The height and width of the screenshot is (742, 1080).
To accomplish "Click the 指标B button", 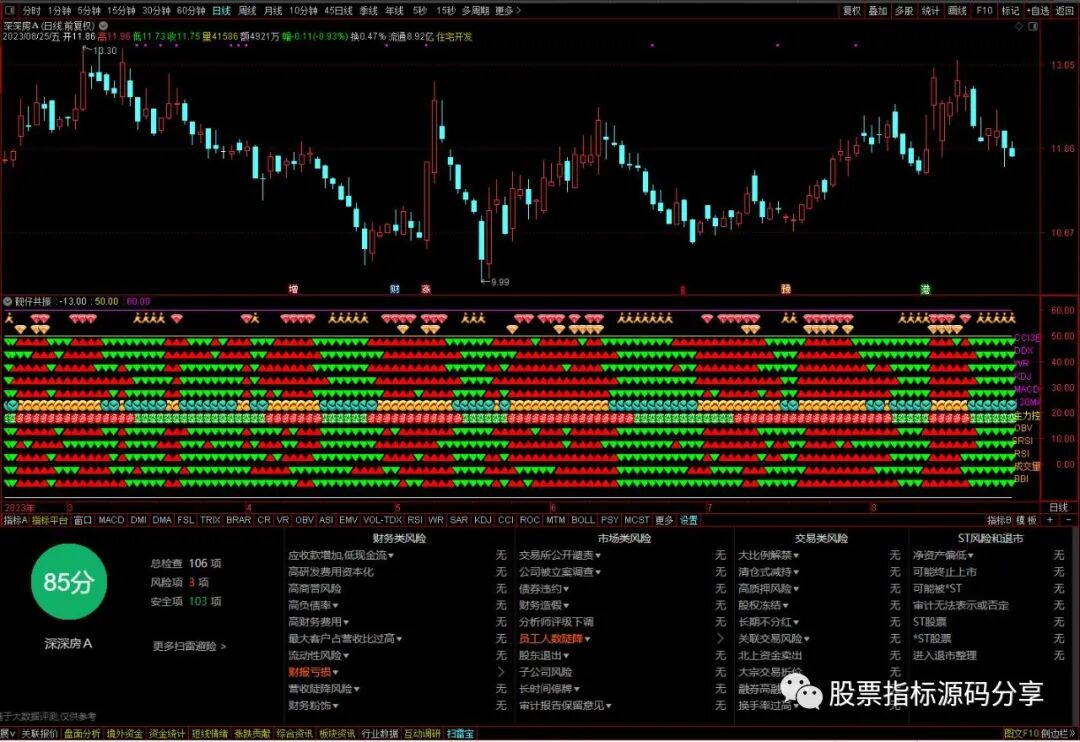I will (999, 520).
